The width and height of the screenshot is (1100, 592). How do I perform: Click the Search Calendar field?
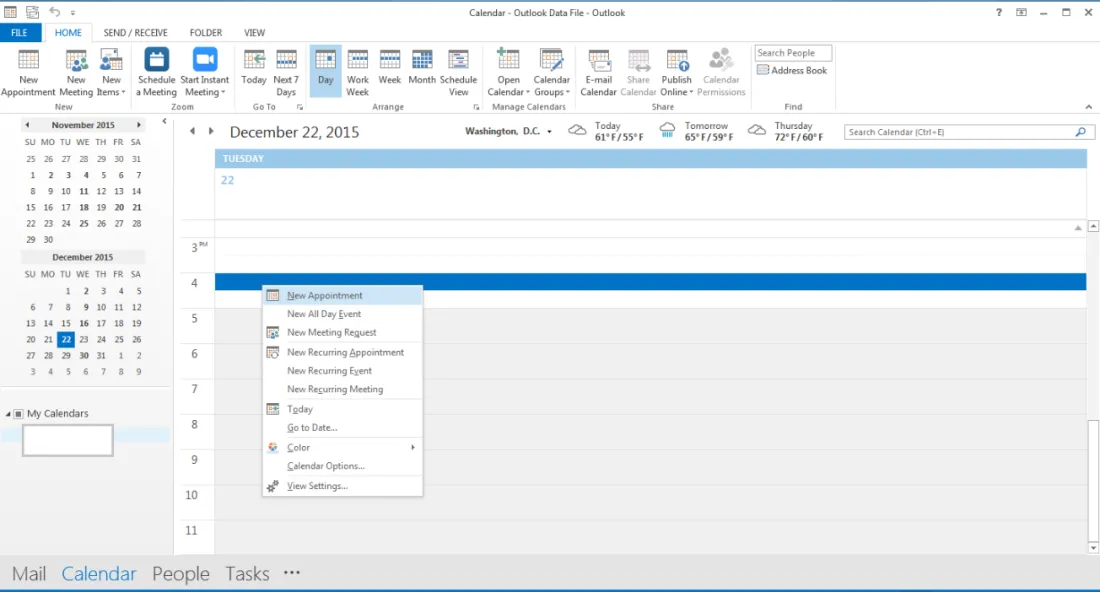pos(958,132)
